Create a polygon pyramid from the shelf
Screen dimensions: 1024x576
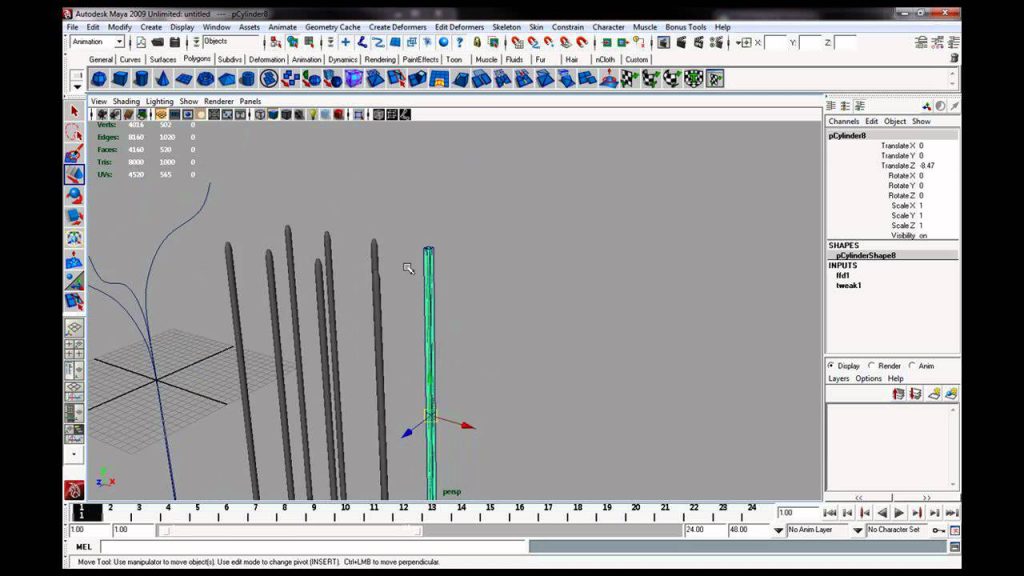point(226,79)
